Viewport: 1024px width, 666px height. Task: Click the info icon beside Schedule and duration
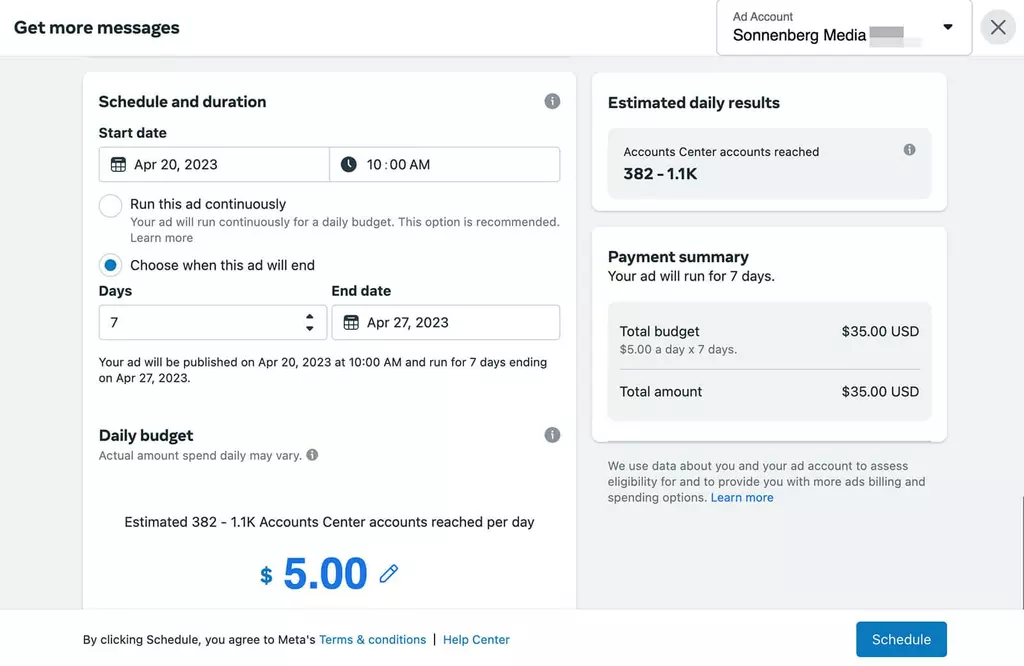coord(552,101)
